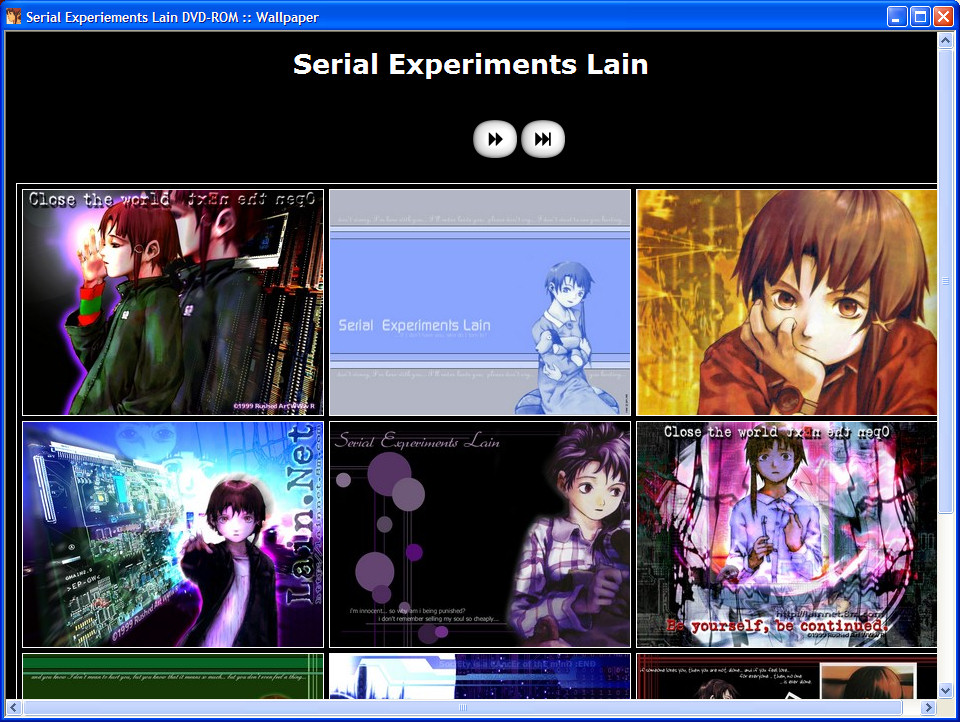The image size is (960, 722).
Task: Click the next page double-arrow button
Action: 495,140
